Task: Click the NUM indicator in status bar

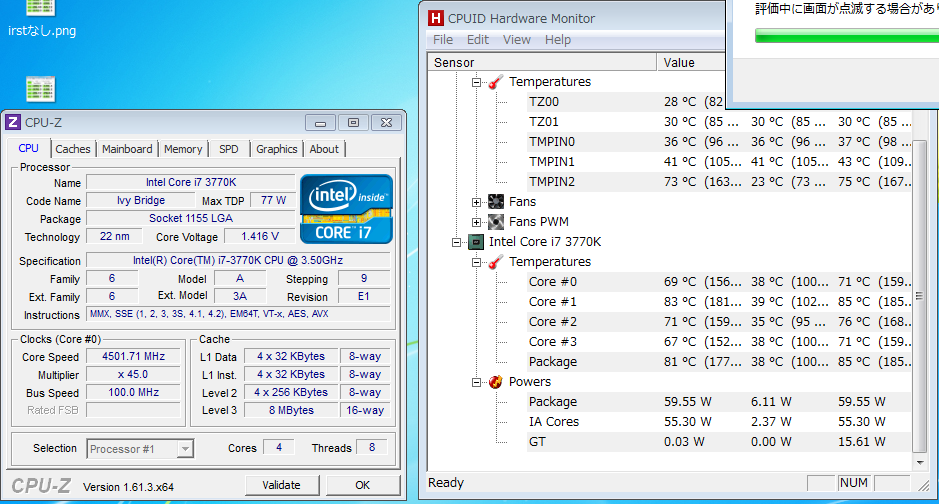Action: click(x=853, y=482)
